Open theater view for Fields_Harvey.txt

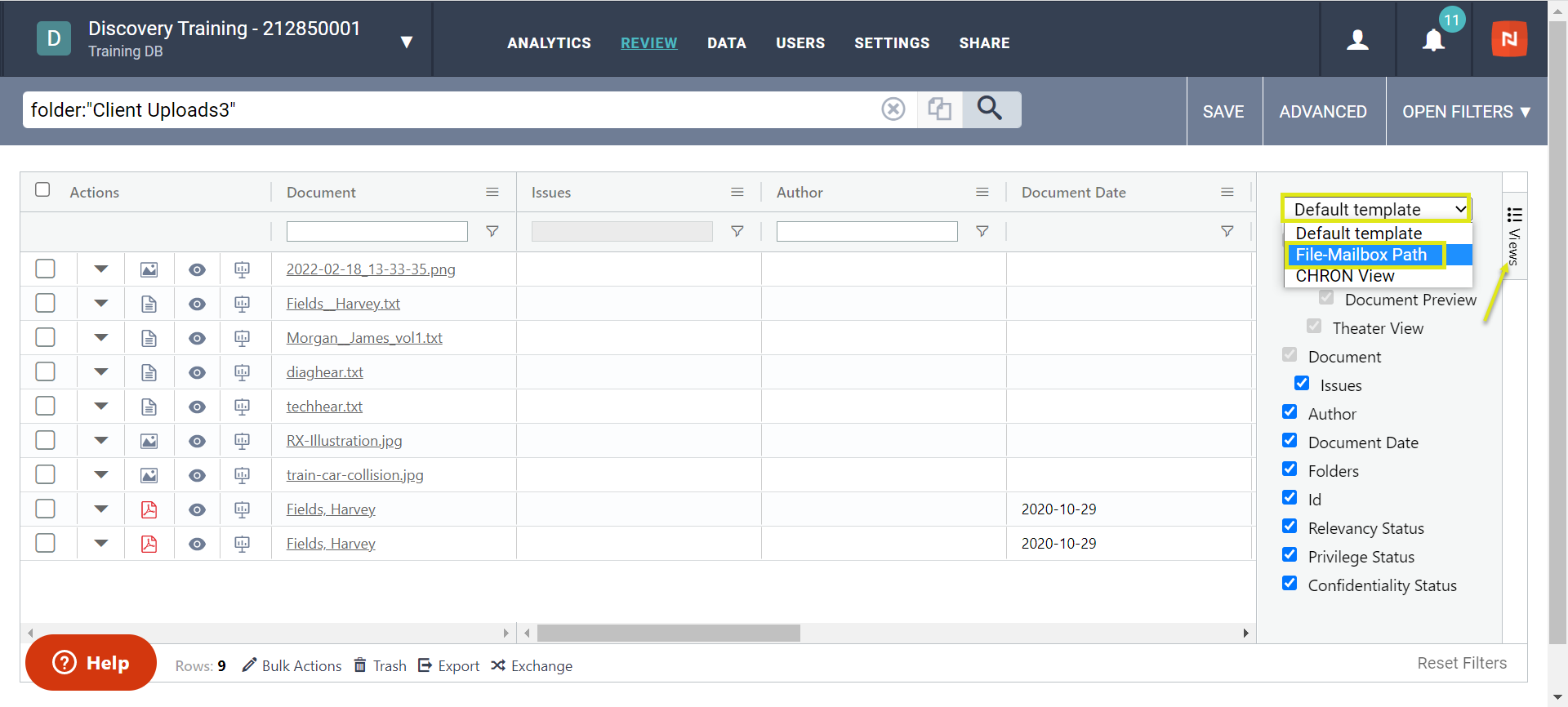coord(243,304)
